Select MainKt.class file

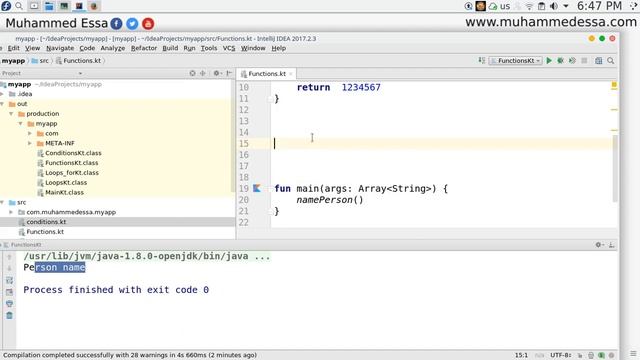click(64, 192)
